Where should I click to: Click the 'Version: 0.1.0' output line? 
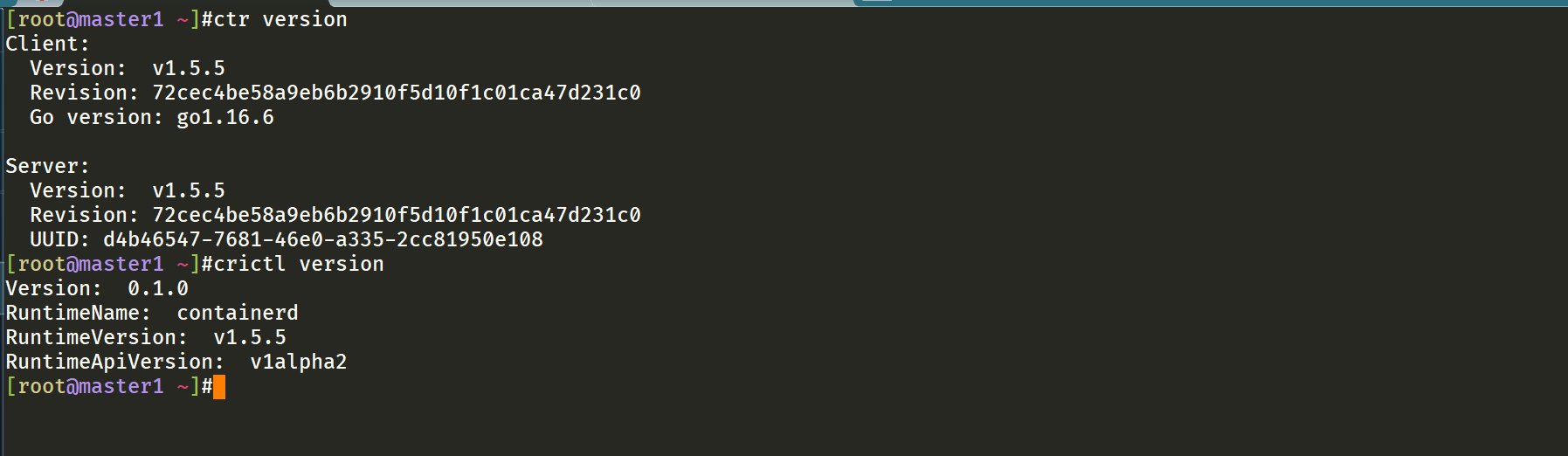coord(97,288)
